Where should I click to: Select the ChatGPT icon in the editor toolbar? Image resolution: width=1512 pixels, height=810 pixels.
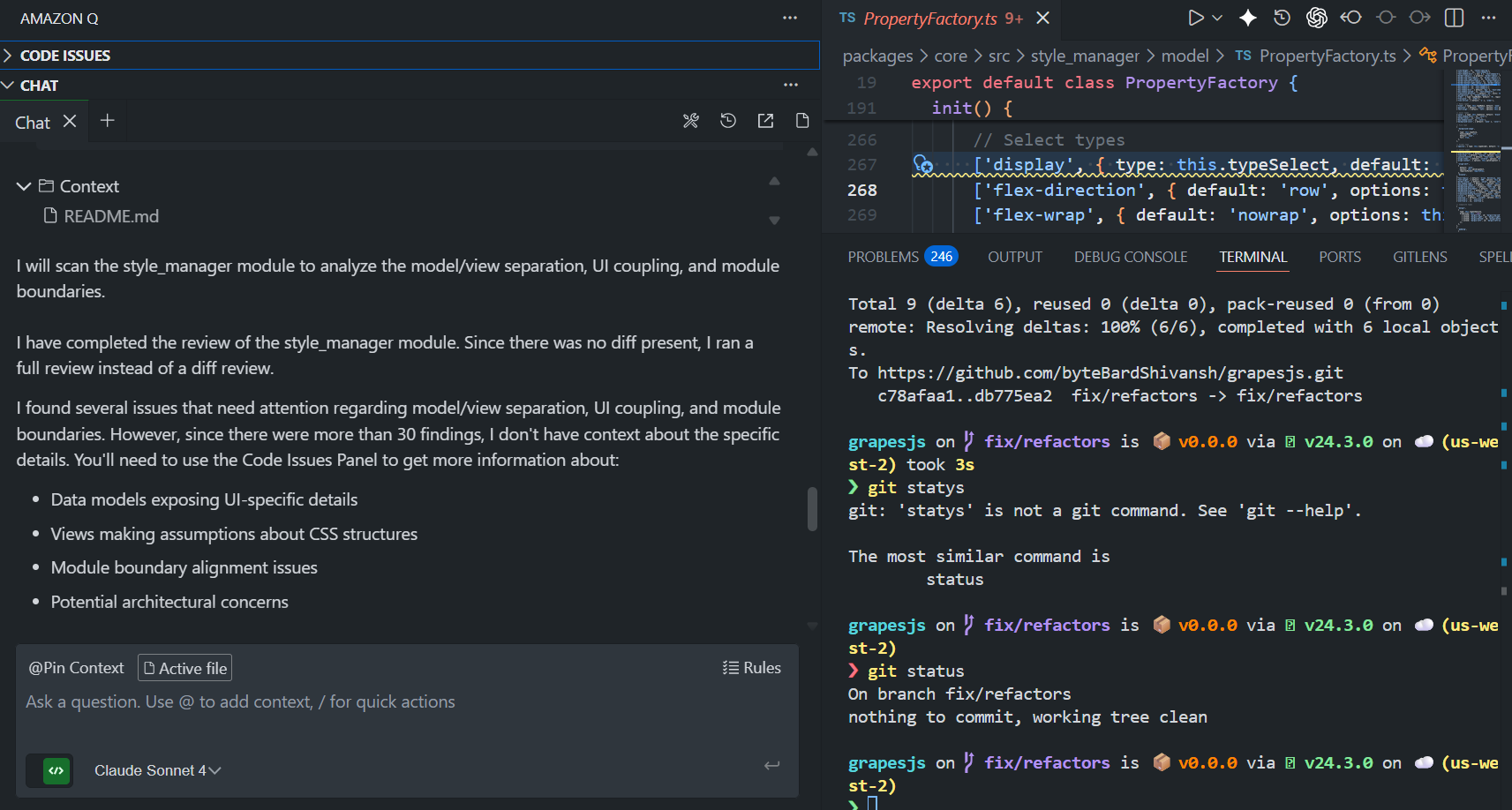click(x=1316, y=18)
